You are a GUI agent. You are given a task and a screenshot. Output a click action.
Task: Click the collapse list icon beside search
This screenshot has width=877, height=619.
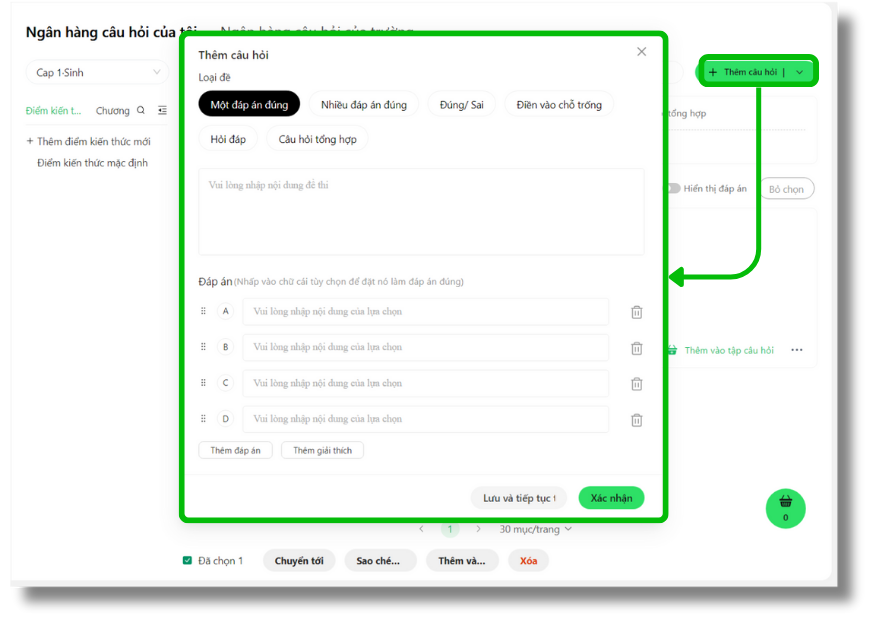(x=163, y=111)
